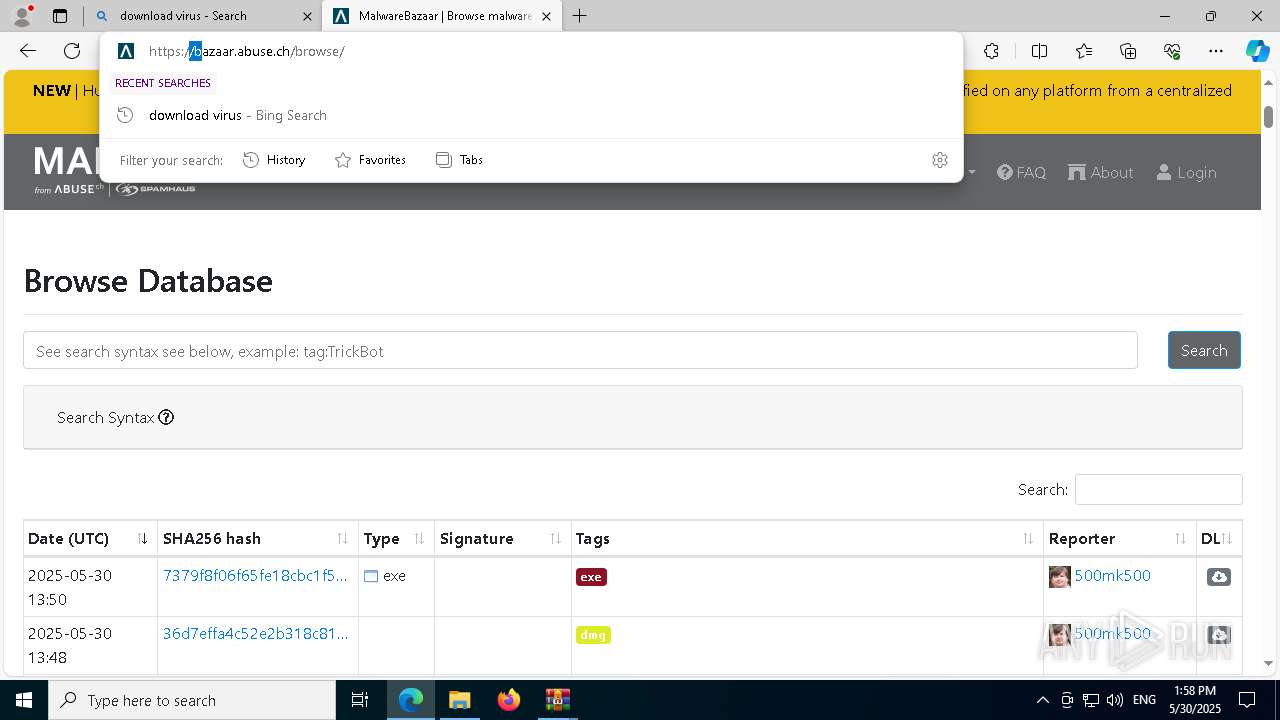This screenshot has height=720, width=1280.
Task: Click the scrollbar down arrow
Action: click(x=1269, y=663)
